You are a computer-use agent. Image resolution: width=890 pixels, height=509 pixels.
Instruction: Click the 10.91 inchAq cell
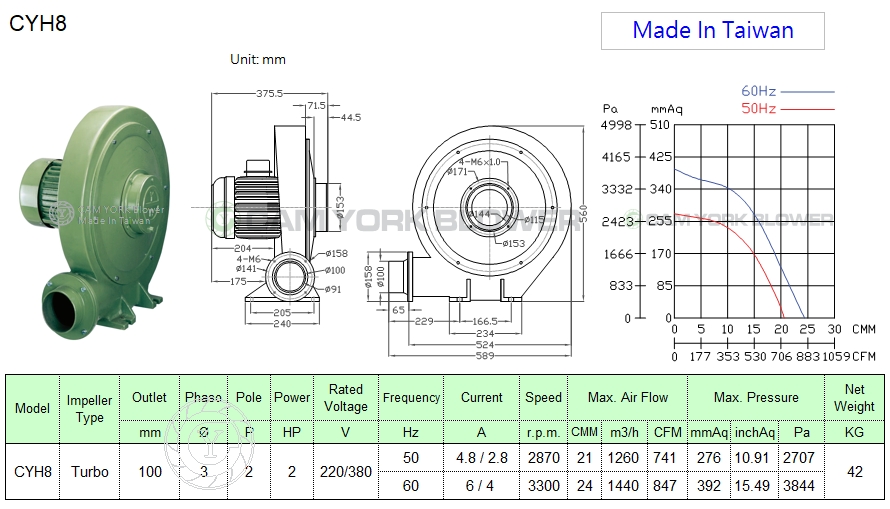(752, 458)
